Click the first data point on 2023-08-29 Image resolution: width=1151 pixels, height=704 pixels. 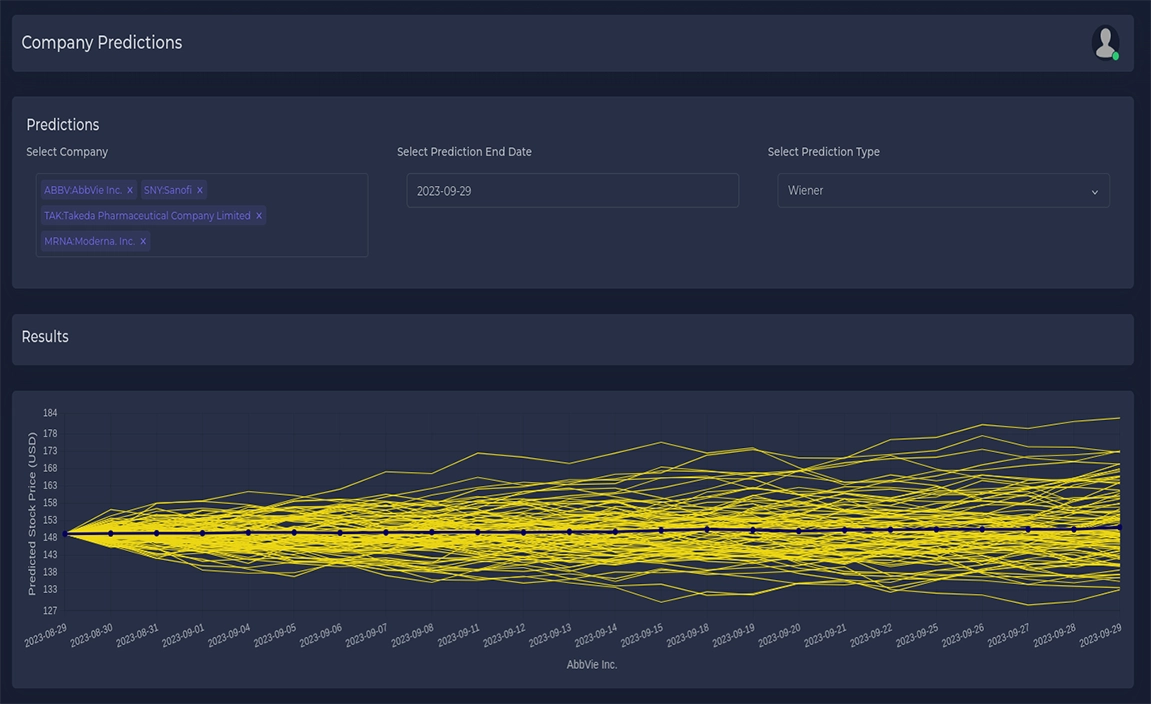pos(65,534)
